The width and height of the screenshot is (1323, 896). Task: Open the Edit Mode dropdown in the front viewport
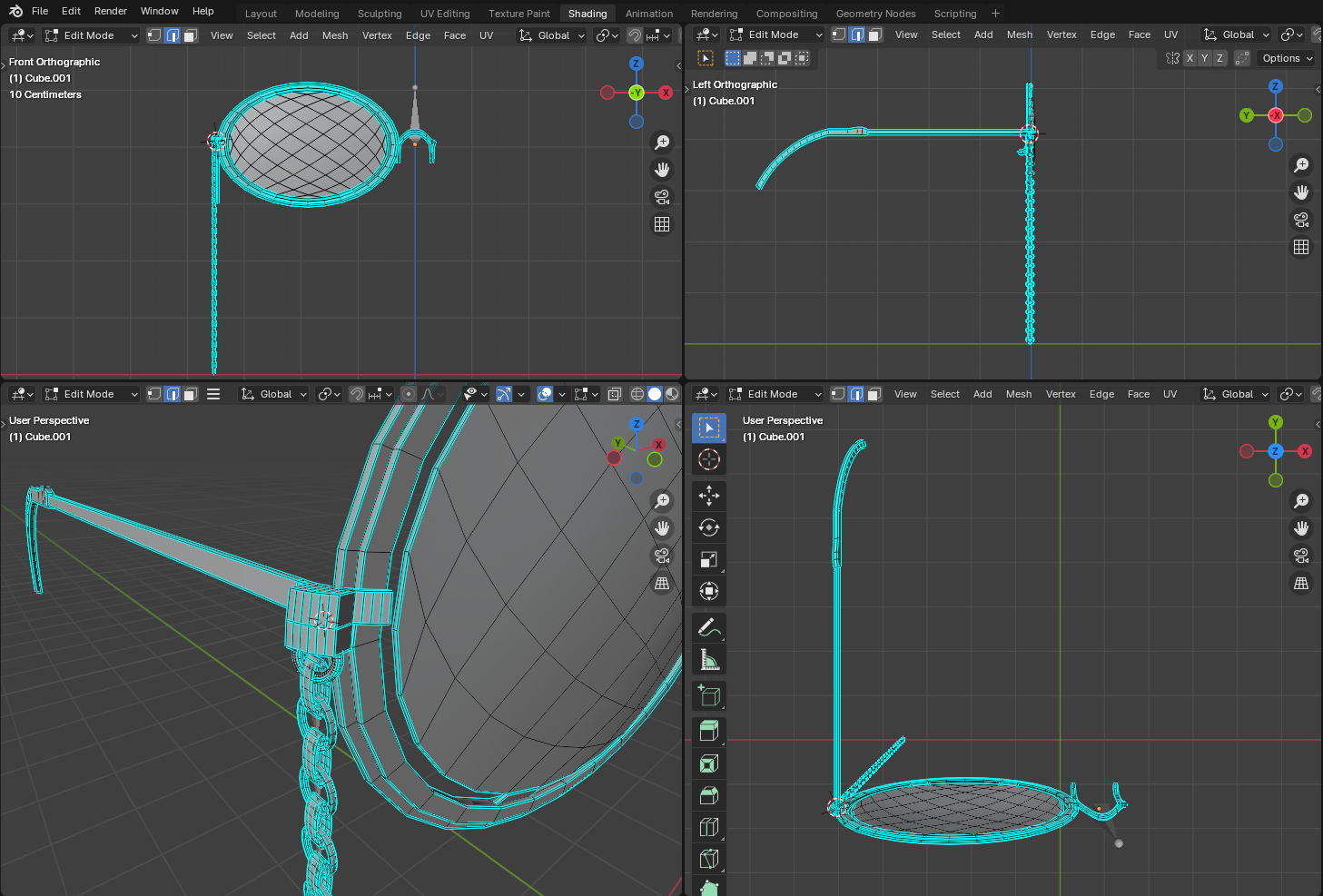tap(91, 35)
